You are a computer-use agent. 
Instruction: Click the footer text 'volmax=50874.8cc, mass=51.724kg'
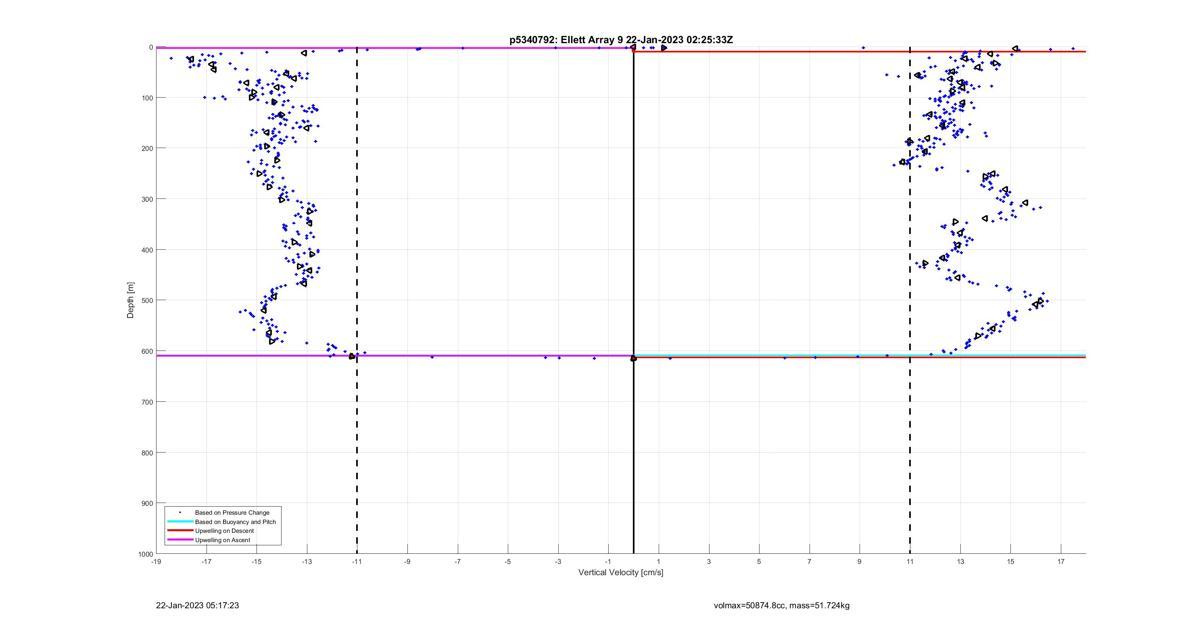[782, 605]
